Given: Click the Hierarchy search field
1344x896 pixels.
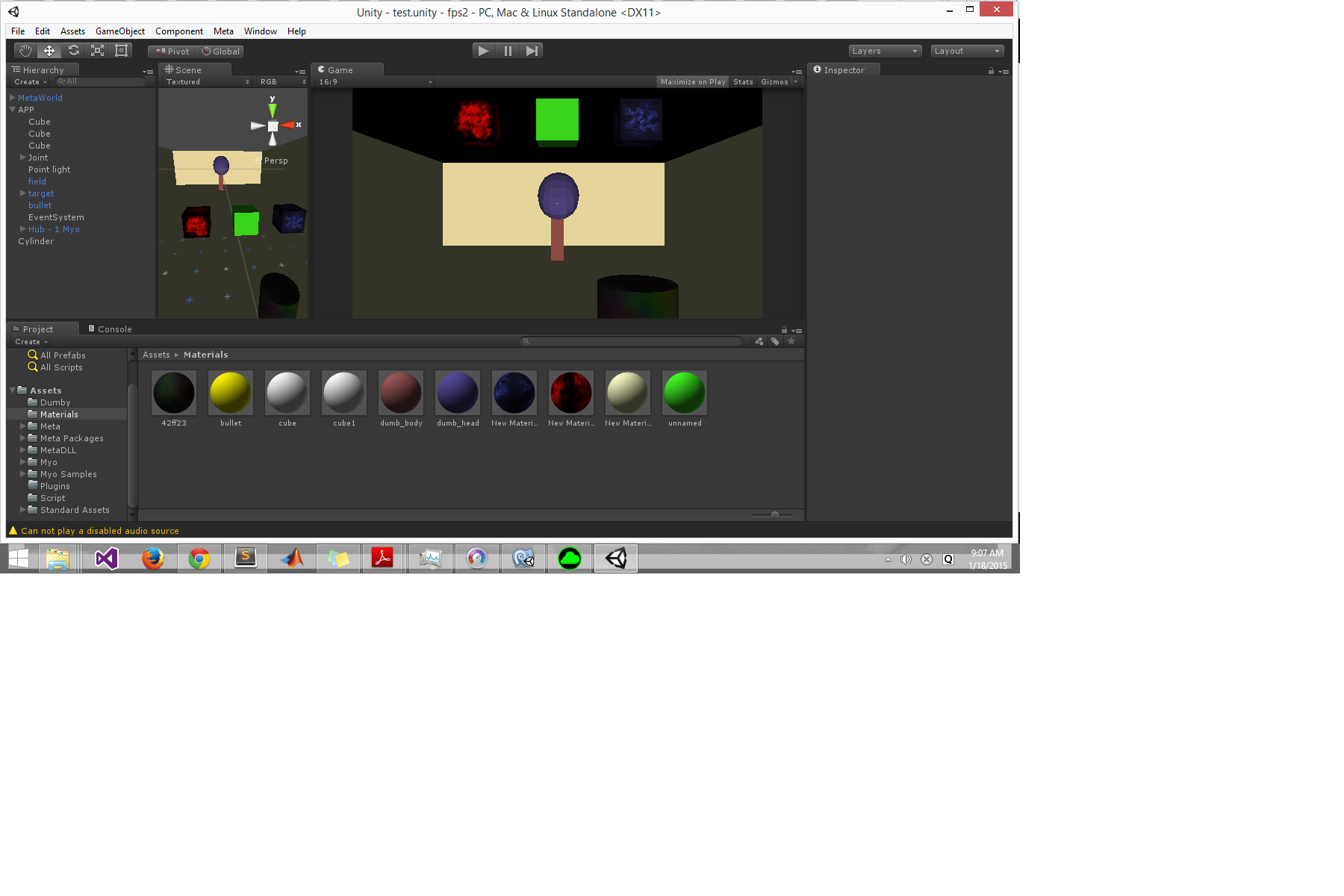Looking at the screenshot, I should click(x=101, y=81).
